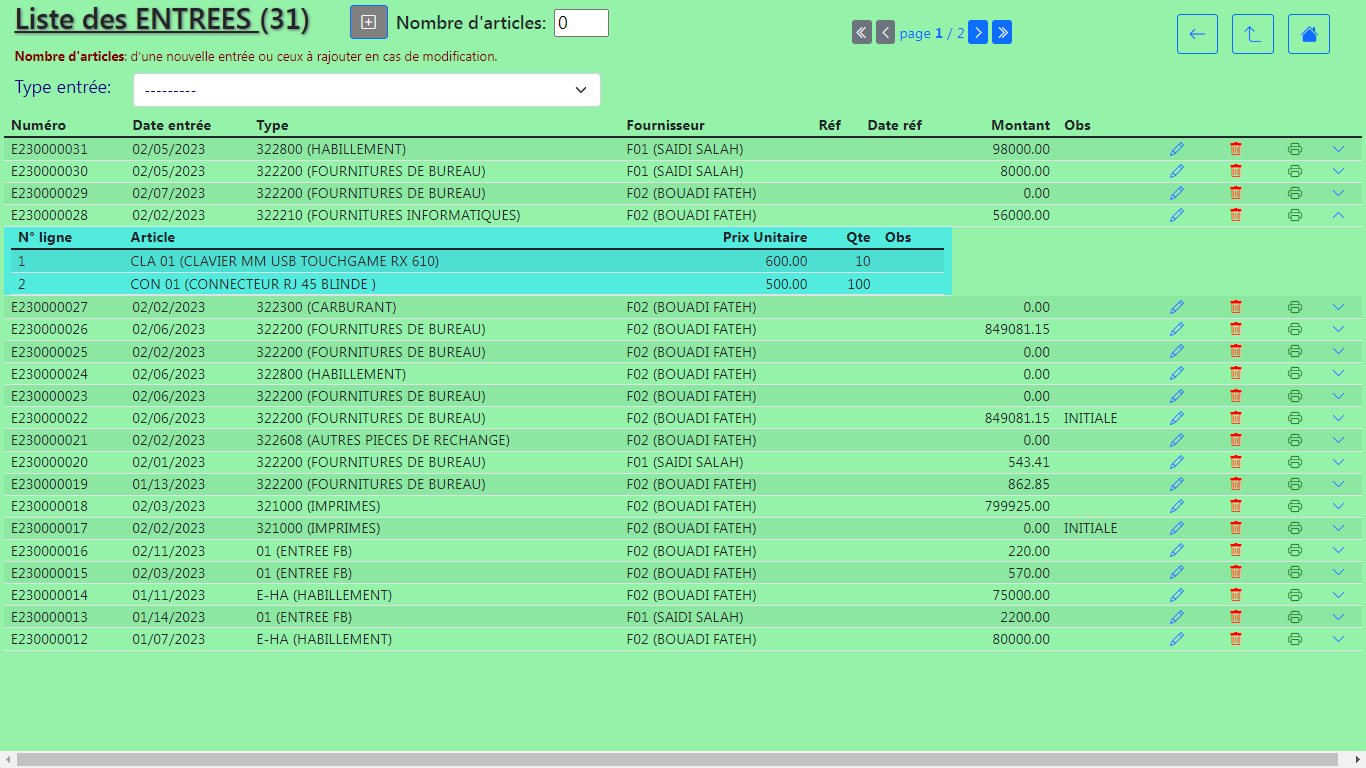The width and height of the screenshot is (1366, 768).
Task: Print entry E230000029 with printer icon
Action: pyautogui.click(x=1295, y=193)
